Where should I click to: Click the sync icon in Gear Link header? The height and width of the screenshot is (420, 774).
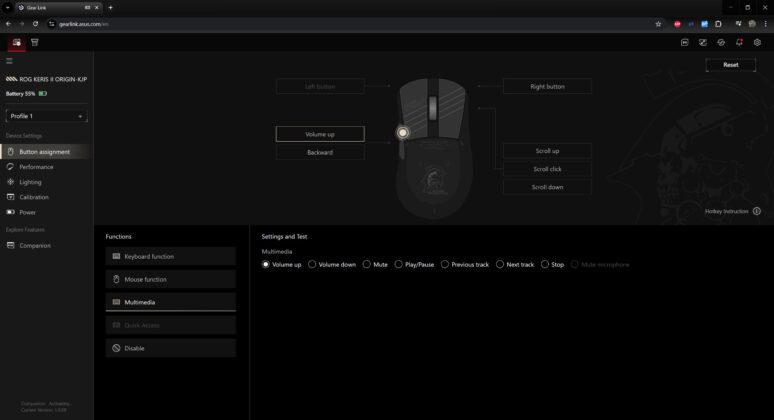721,42
